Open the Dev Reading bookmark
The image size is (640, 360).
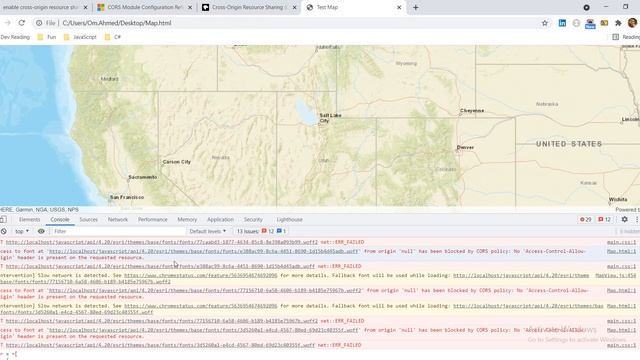(15, 37)
